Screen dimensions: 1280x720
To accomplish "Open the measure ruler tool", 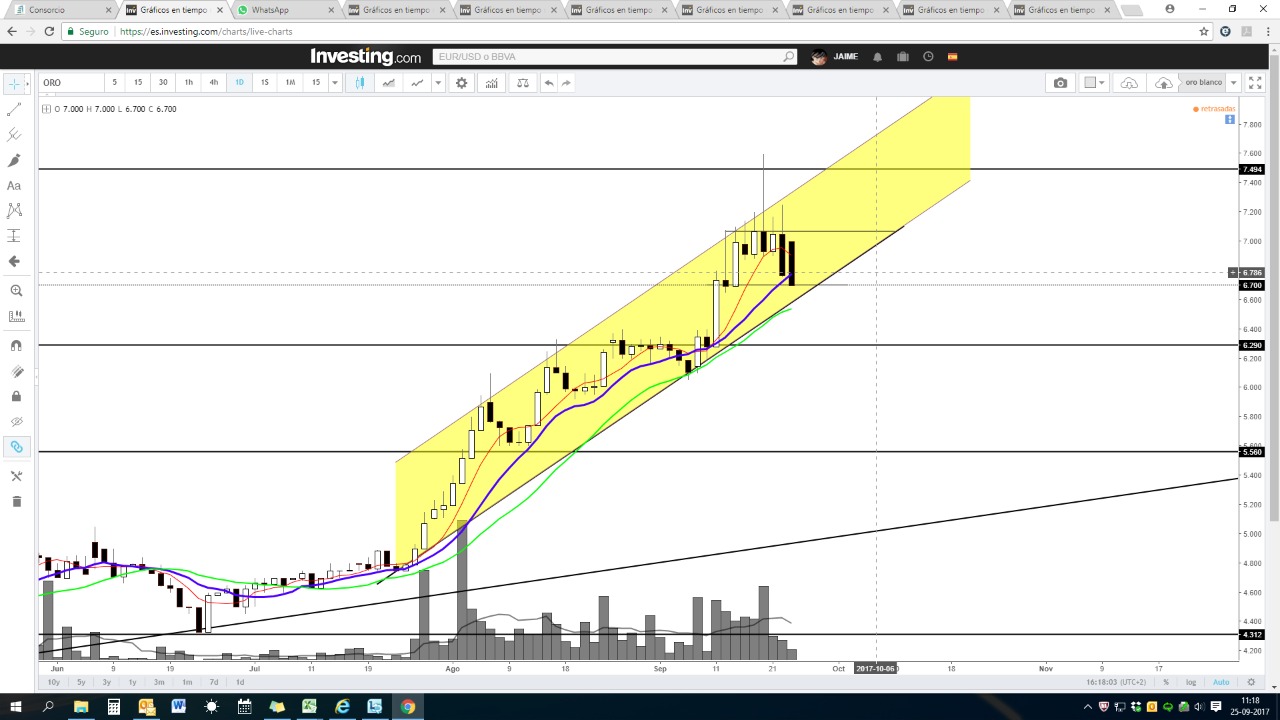I will coord(15,316).
